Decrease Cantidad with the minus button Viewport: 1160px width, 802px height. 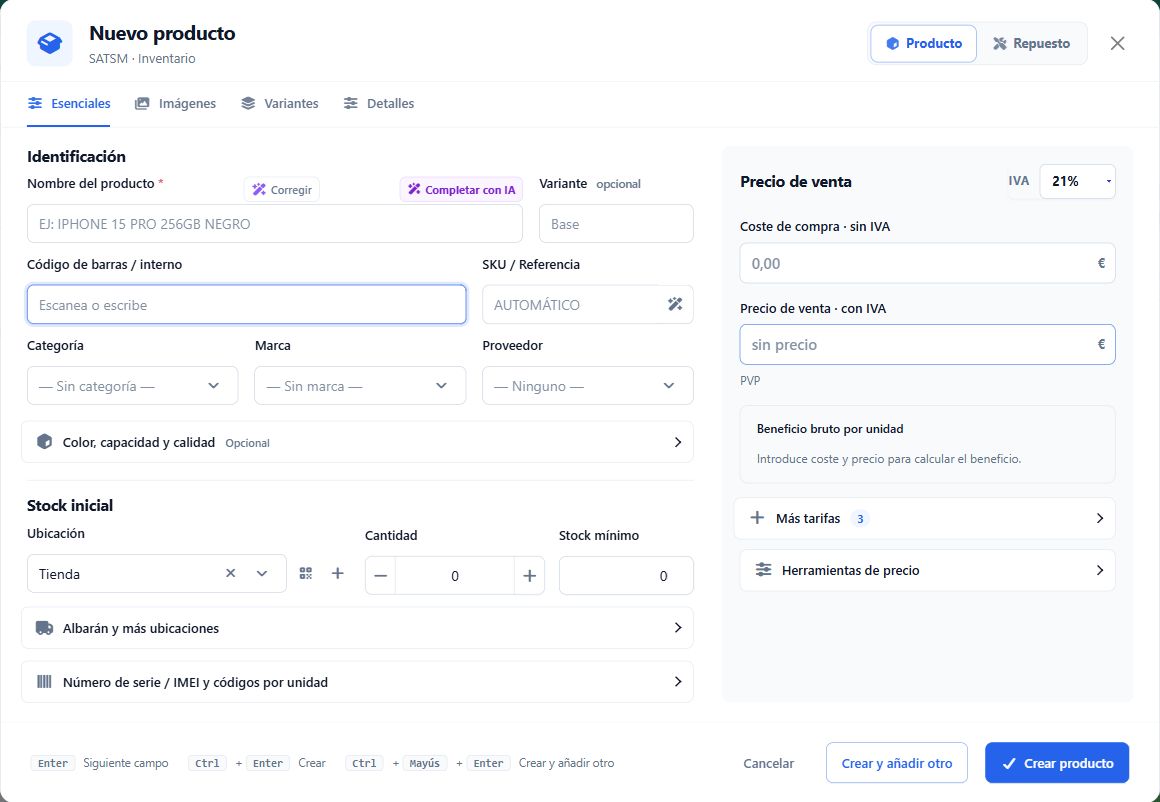(380, 576)
